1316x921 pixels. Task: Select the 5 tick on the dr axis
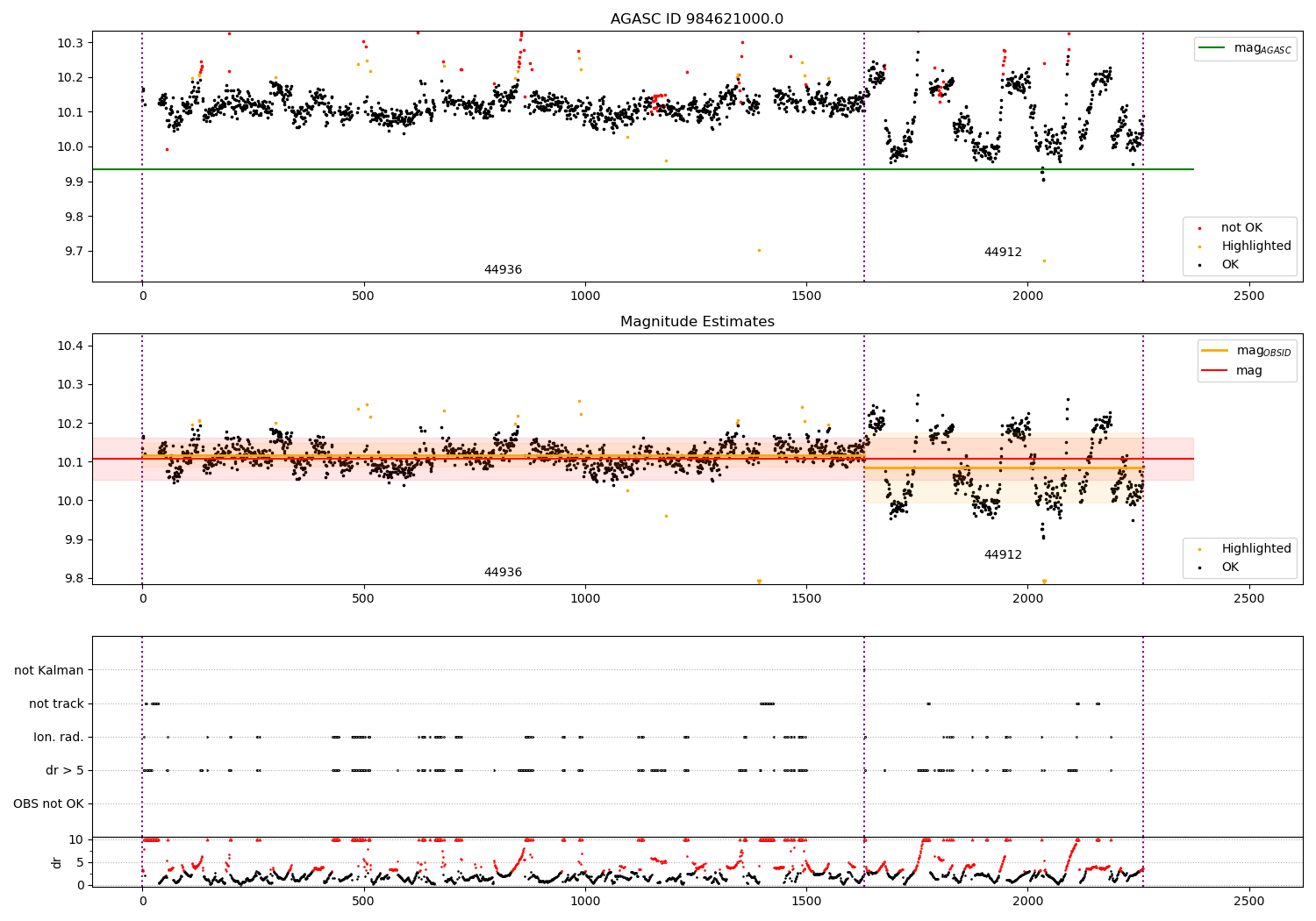pos(81,863)
